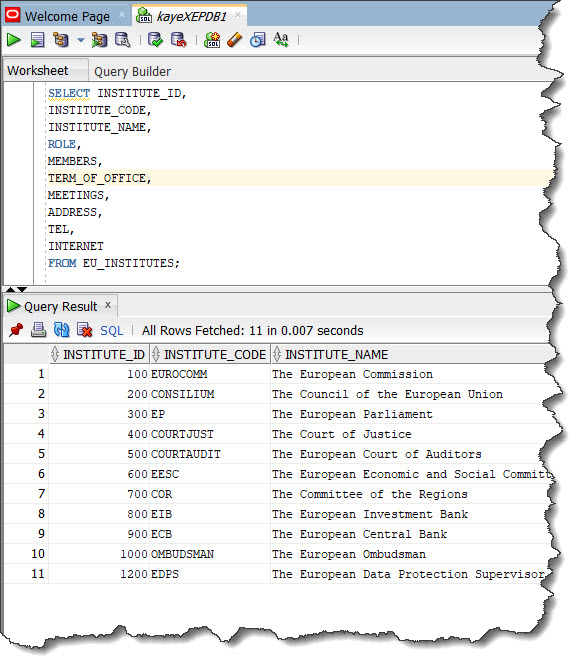Click the ROLE keyword in the editor

point(62,144)
